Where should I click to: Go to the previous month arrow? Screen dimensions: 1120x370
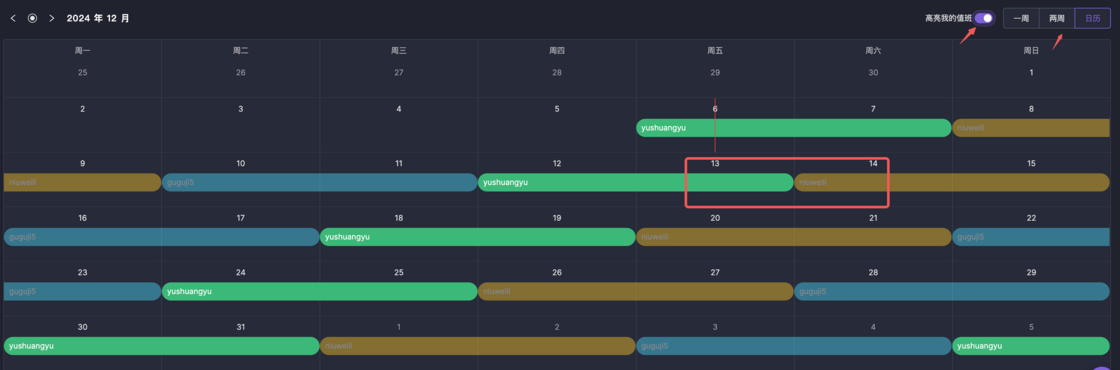13,19
